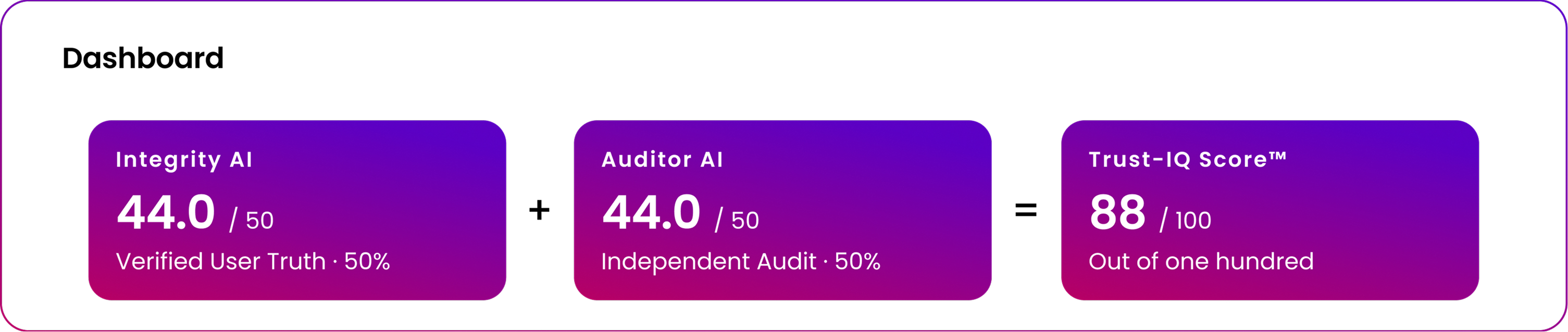Click the '/ 50' text in Auditor AI card
The image size is (1568, 332).
tap(737, 220)
